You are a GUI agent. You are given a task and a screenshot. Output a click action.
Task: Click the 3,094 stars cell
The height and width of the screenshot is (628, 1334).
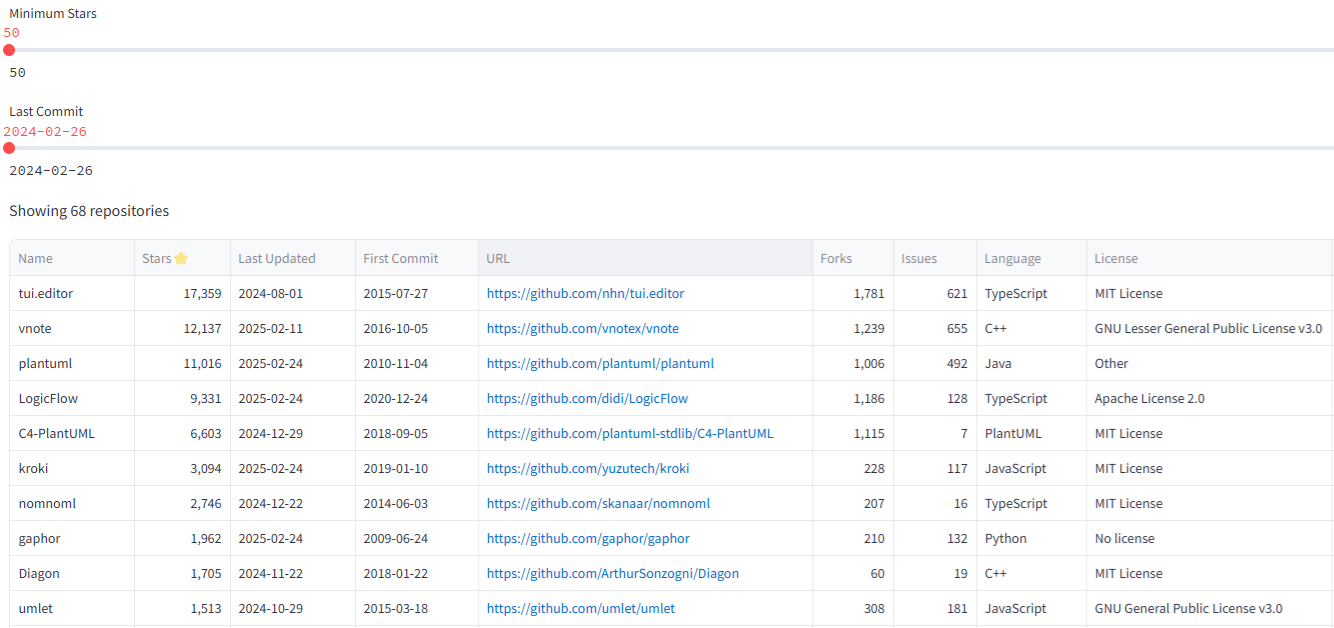coord(183,469)
